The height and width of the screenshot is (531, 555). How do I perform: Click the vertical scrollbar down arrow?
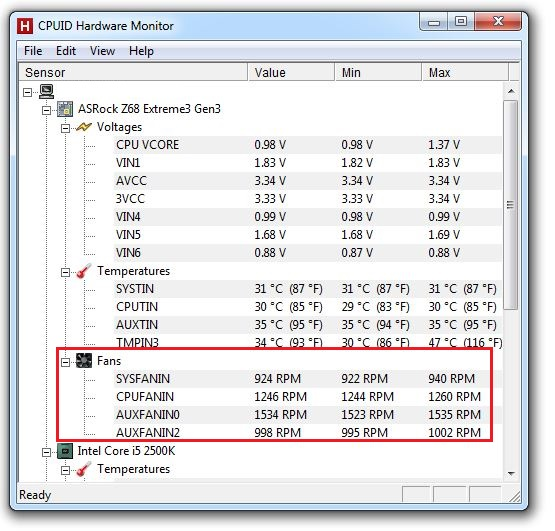(511, 473)
